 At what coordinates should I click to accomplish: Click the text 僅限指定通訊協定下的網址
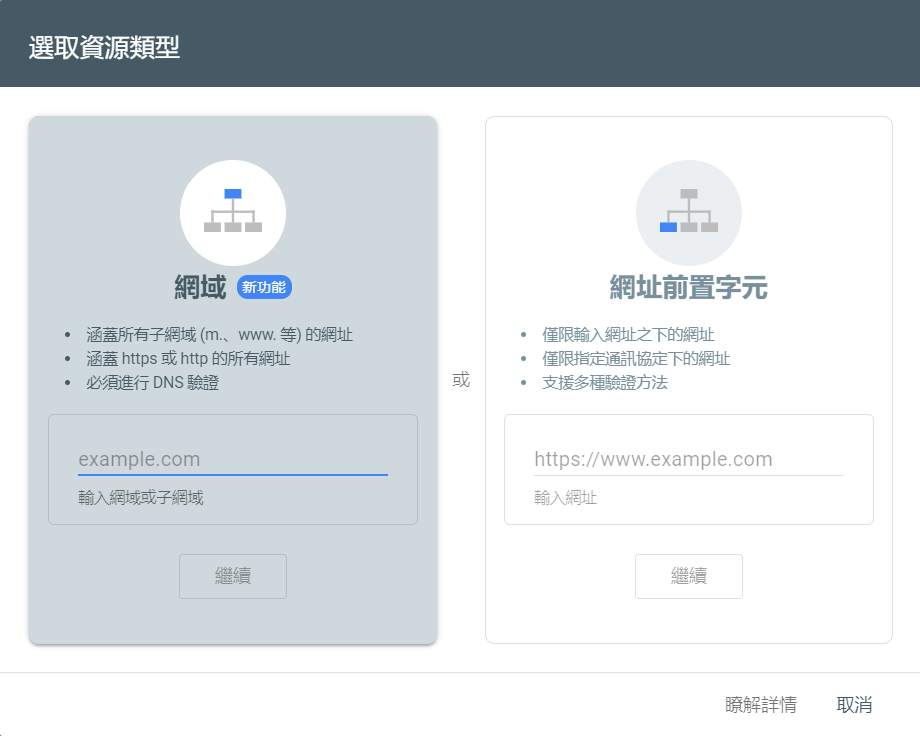tap(636, 359)
